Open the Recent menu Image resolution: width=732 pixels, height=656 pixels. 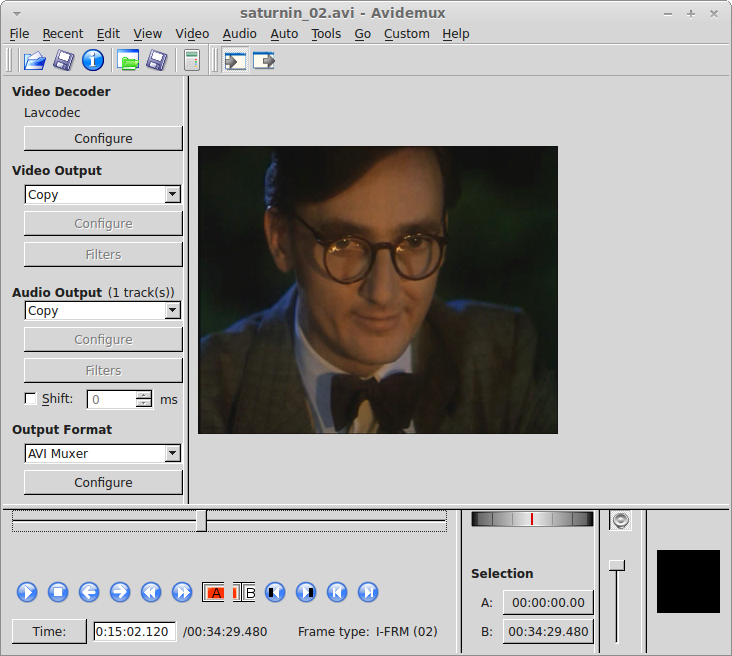(x=63, y=34)
